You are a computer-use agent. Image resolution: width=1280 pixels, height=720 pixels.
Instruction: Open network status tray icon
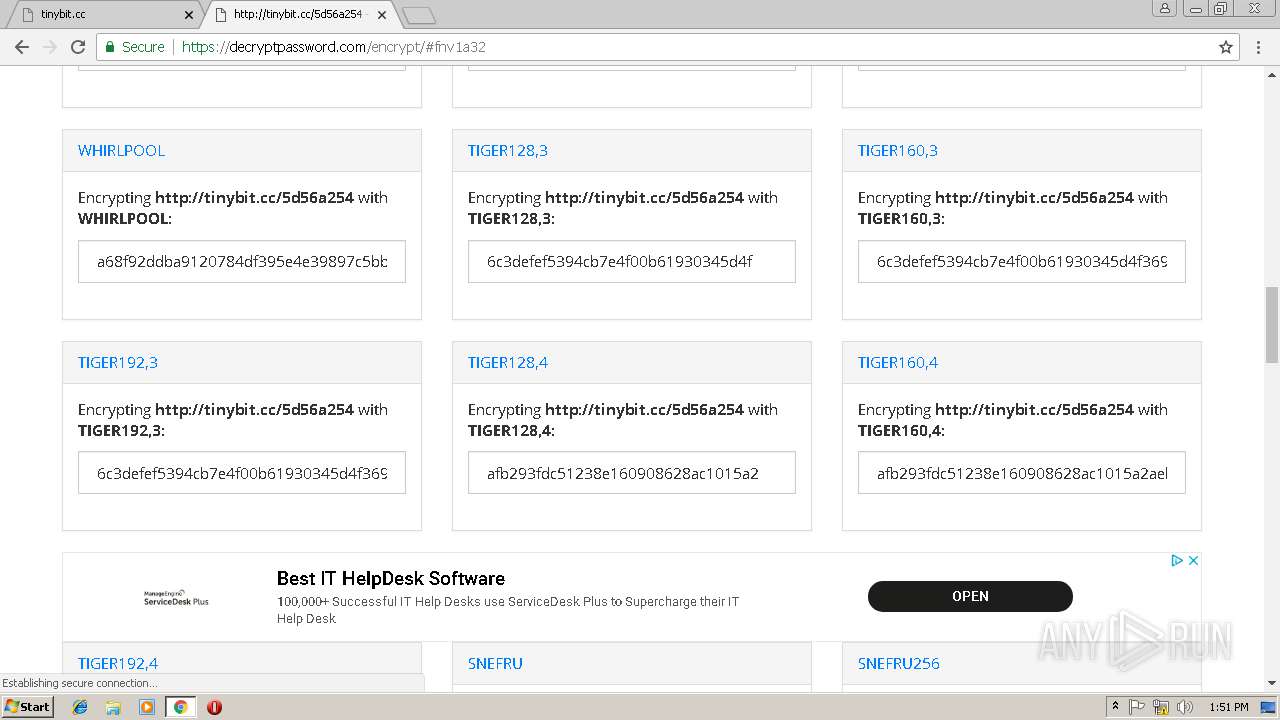coord(1161,707)
